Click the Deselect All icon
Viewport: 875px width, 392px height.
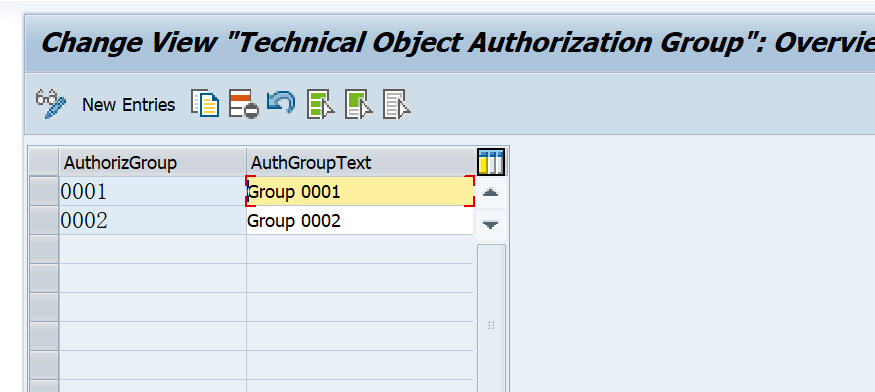pos(397,104)
